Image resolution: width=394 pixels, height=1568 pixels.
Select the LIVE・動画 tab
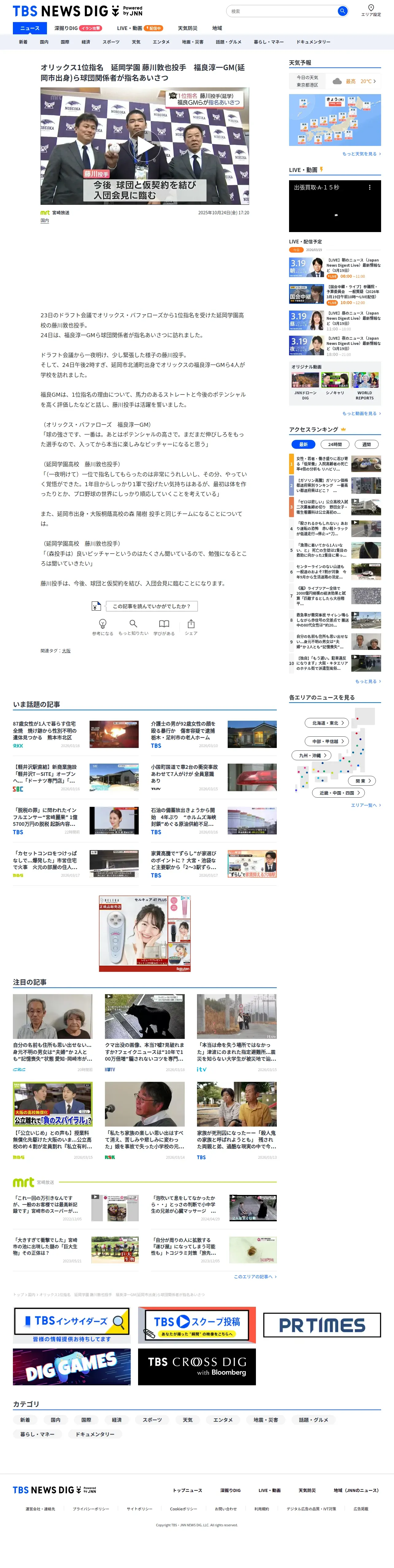tap(139, 28)
